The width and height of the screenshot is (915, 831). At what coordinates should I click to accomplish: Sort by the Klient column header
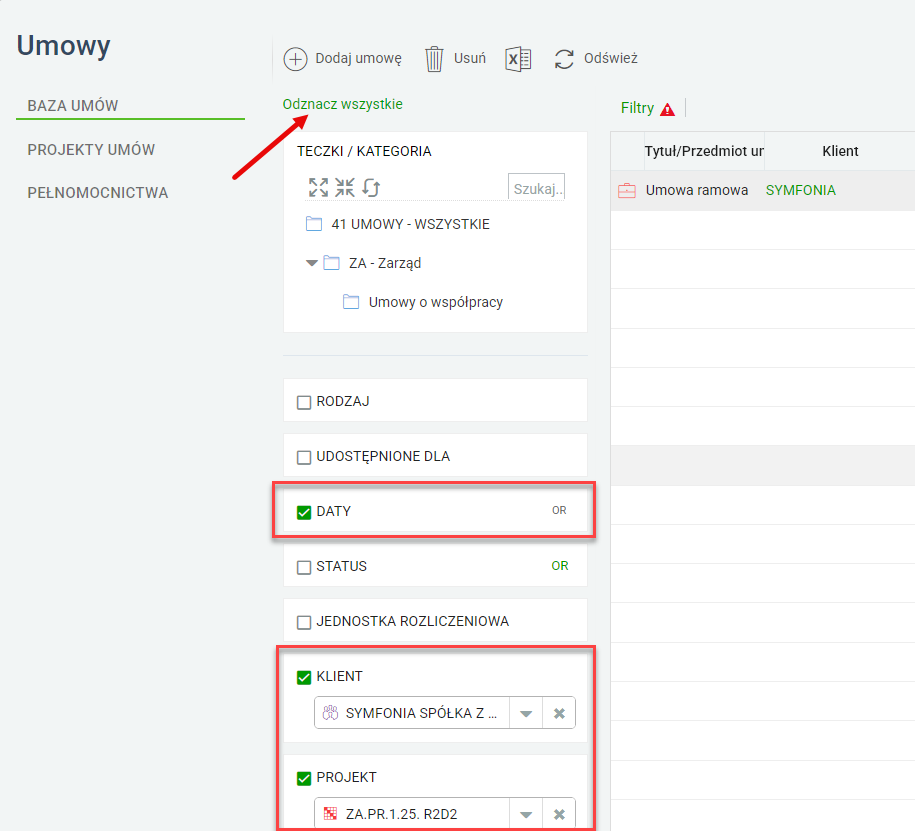[x=840, y=151]
